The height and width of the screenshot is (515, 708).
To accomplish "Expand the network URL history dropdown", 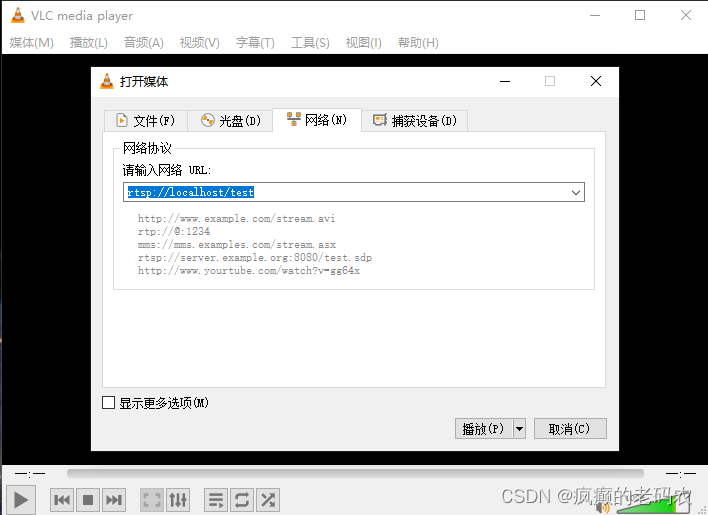I will (x=576, y=192).
